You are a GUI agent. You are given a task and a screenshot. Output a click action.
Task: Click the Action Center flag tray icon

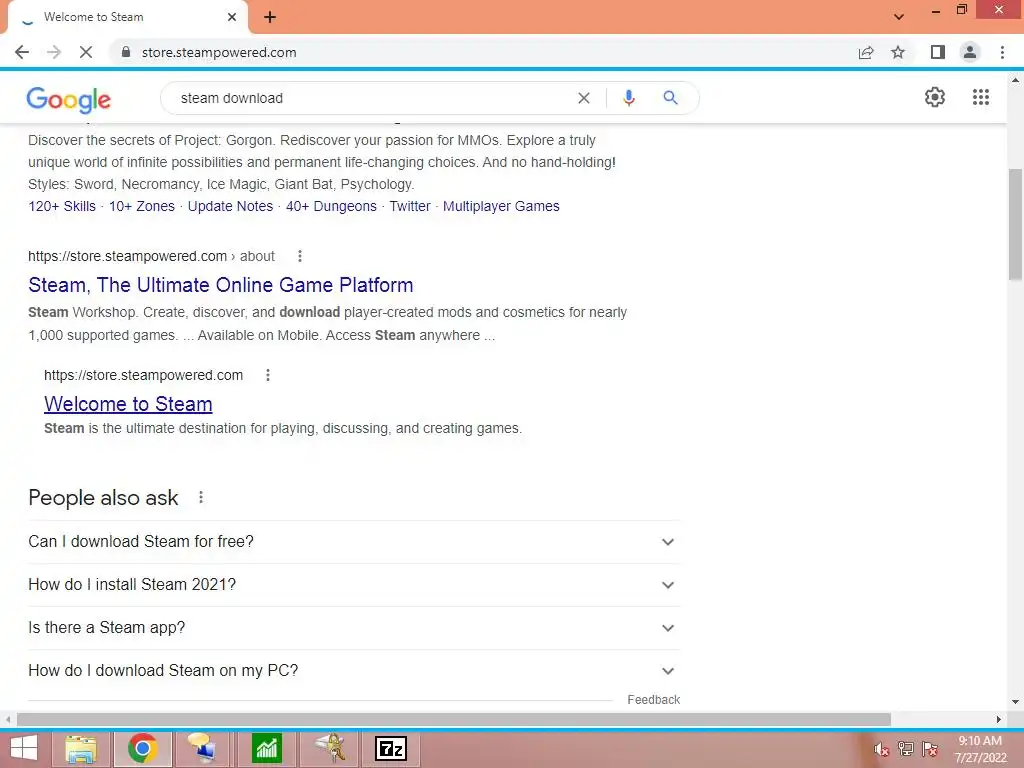pyautogui.click(x=930, y=748)
